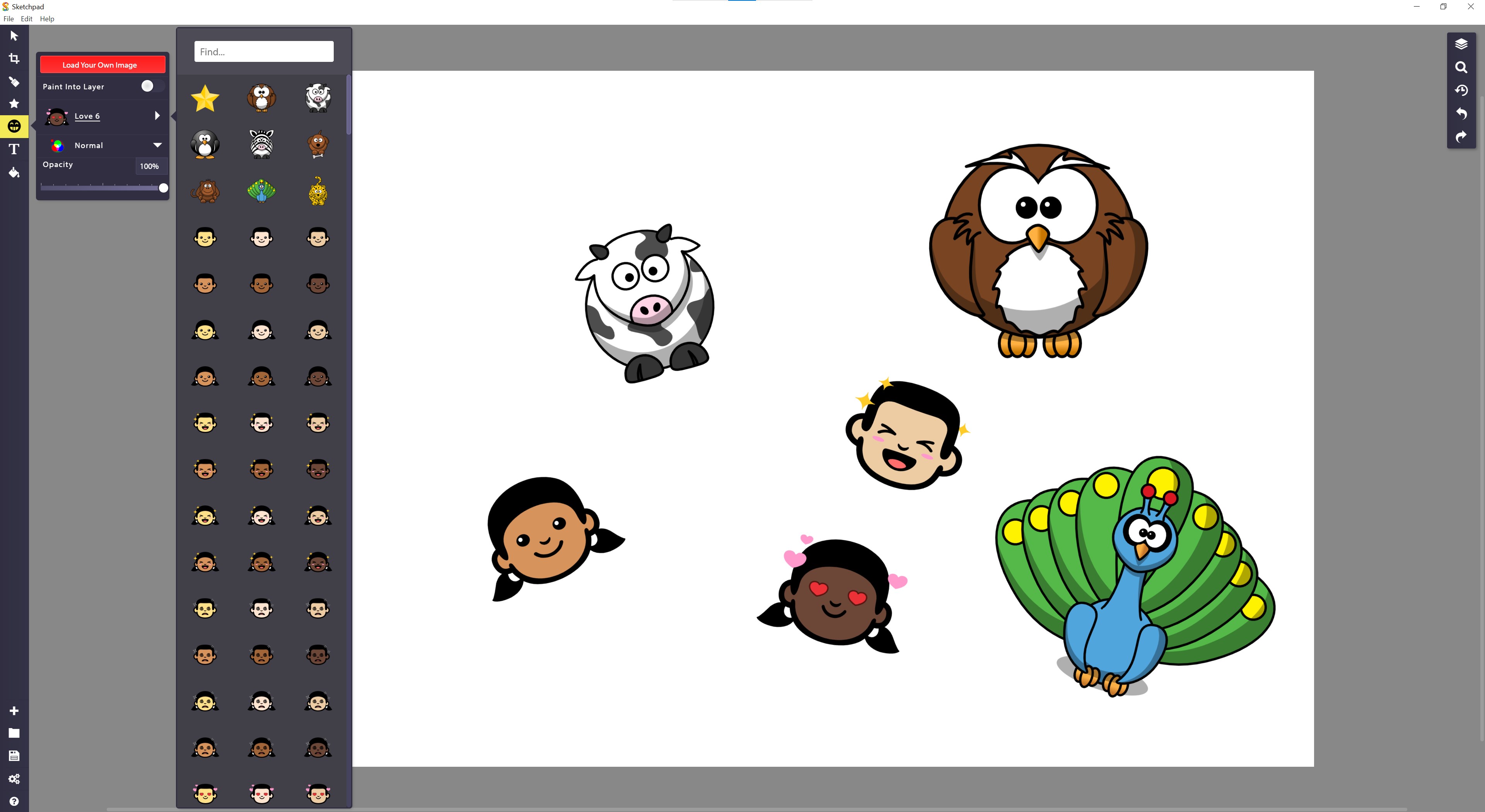Image resolution: width=1485 pixels, height=812 pixels.
Task: Expand the Love 6 clipart options
Action: click(157, 115)
